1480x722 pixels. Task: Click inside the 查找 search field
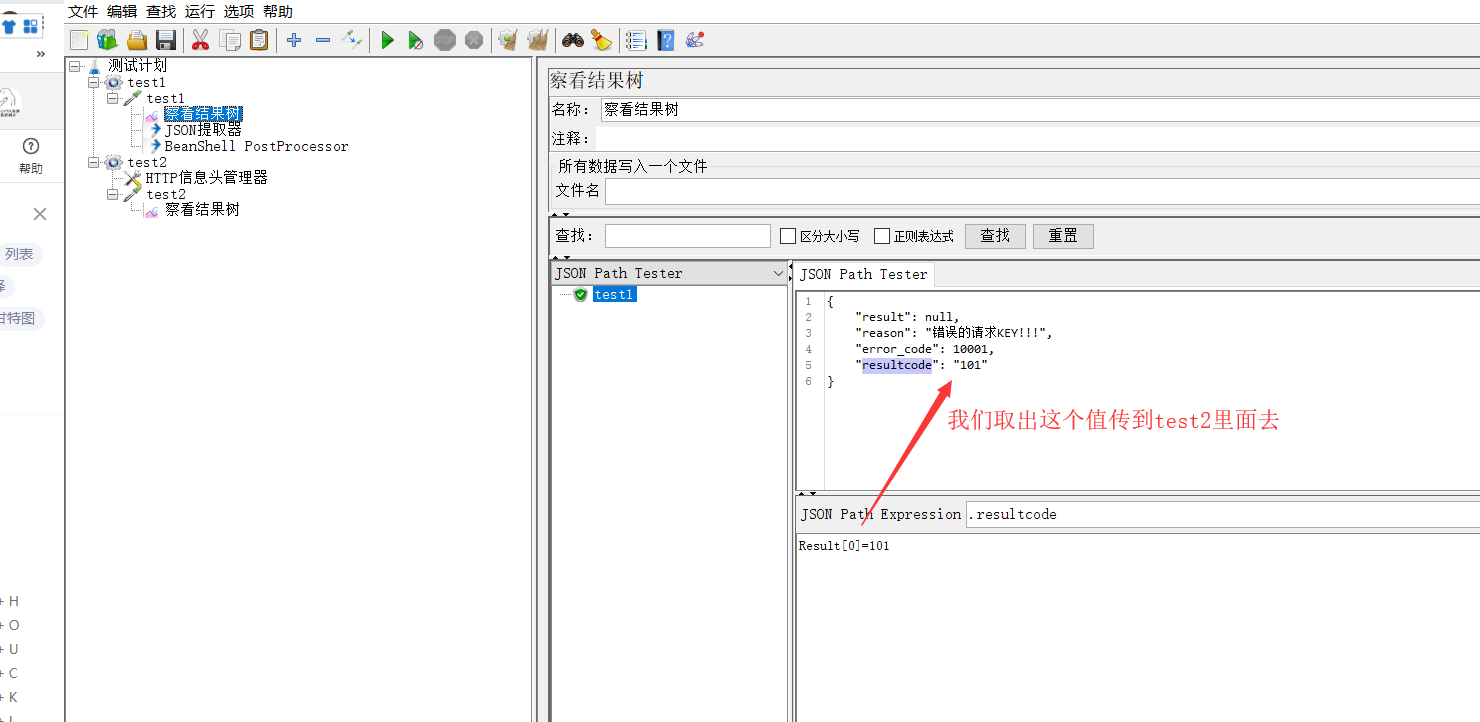tap(688, 236)
